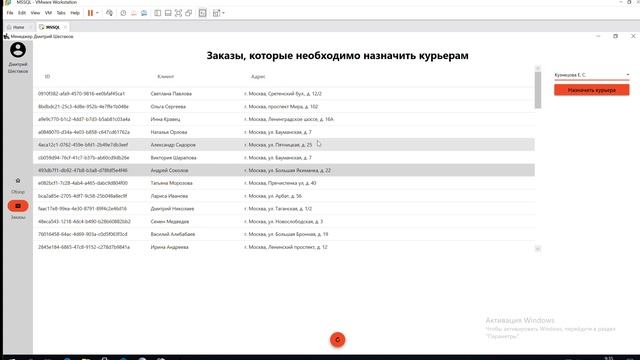The width and height of the screenshot is (640, 360).
Task: Open the File menu
Action: [10, 13]
